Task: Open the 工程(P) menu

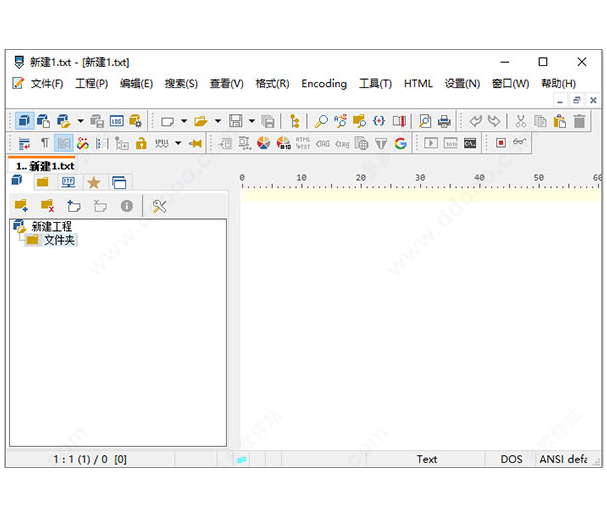Action: tap(91, 84)
